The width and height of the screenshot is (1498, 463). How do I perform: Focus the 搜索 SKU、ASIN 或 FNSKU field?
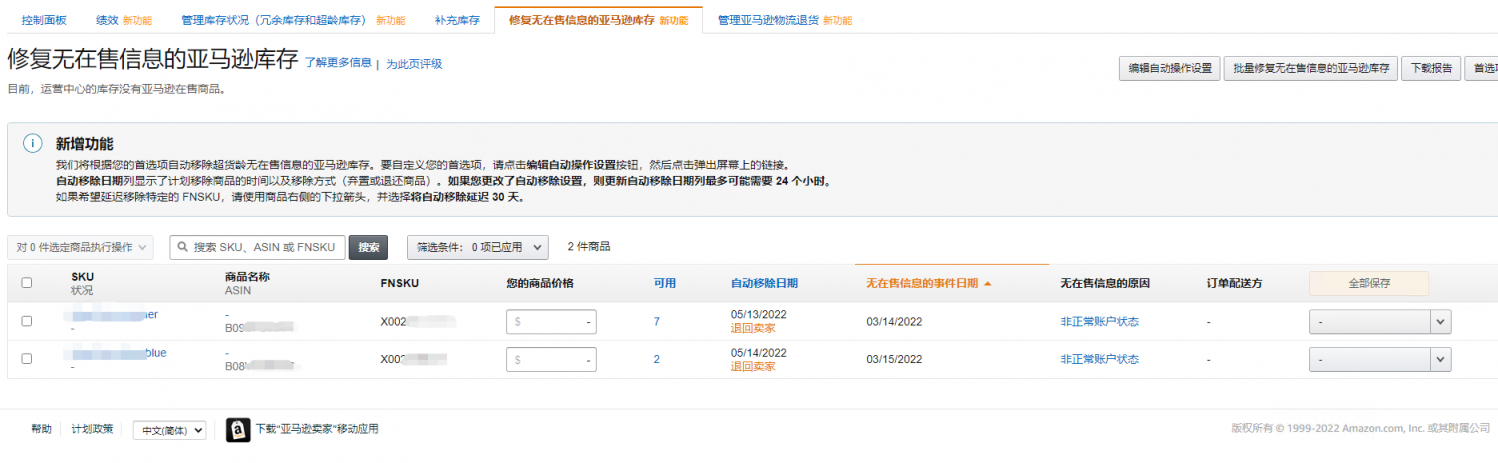click(x=258, y=247)
